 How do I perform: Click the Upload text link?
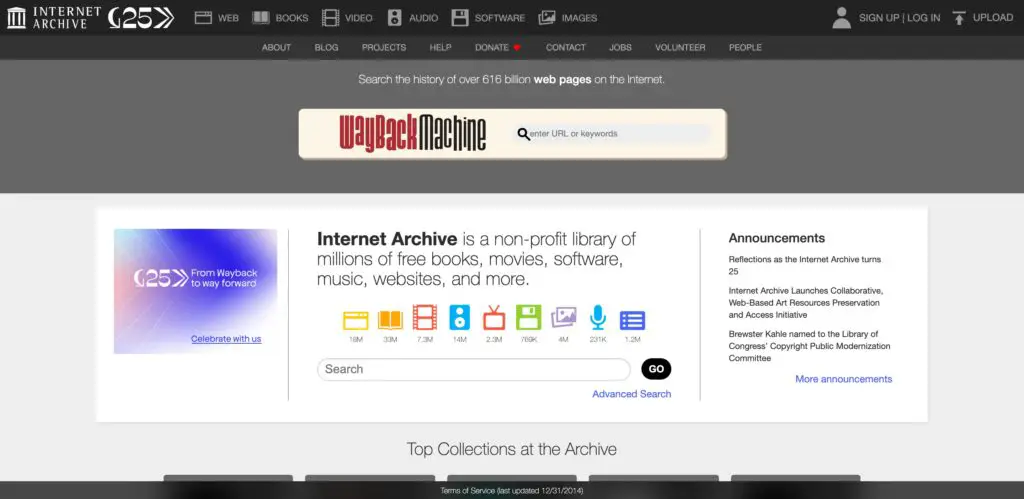click(x=993, y=18)
